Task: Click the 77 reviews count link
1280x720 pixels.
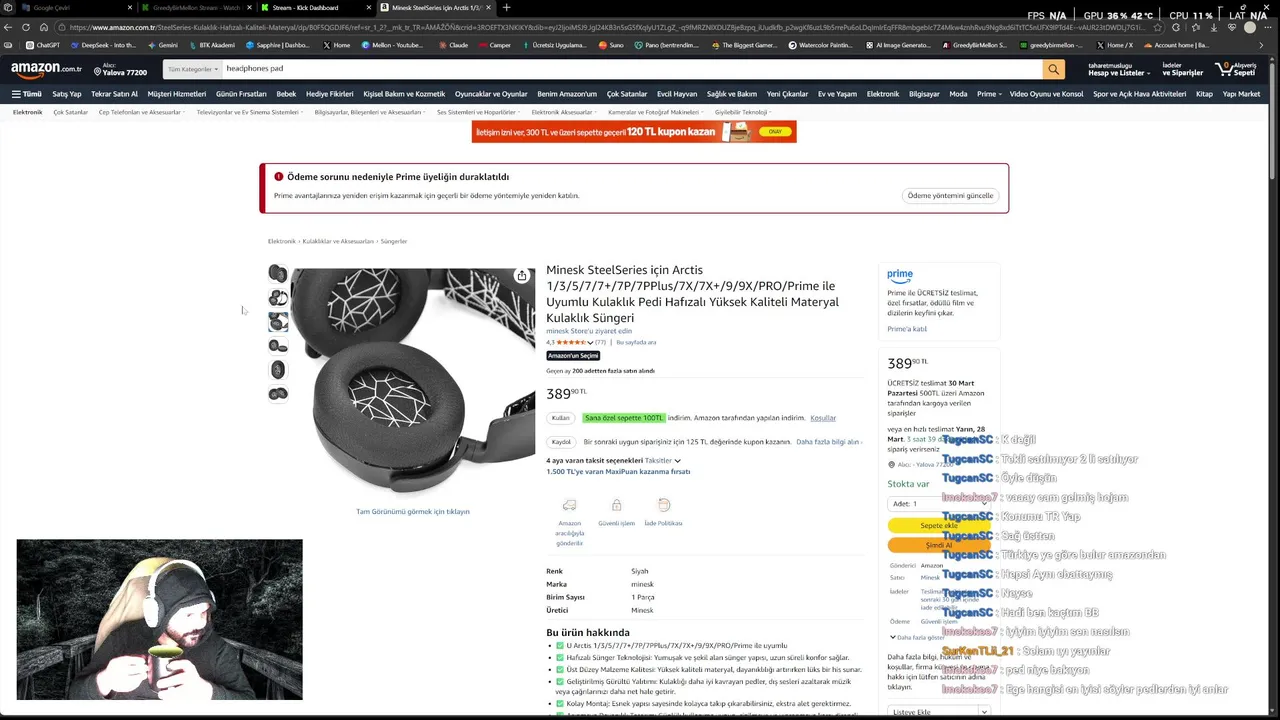Action: click(600, 343)
